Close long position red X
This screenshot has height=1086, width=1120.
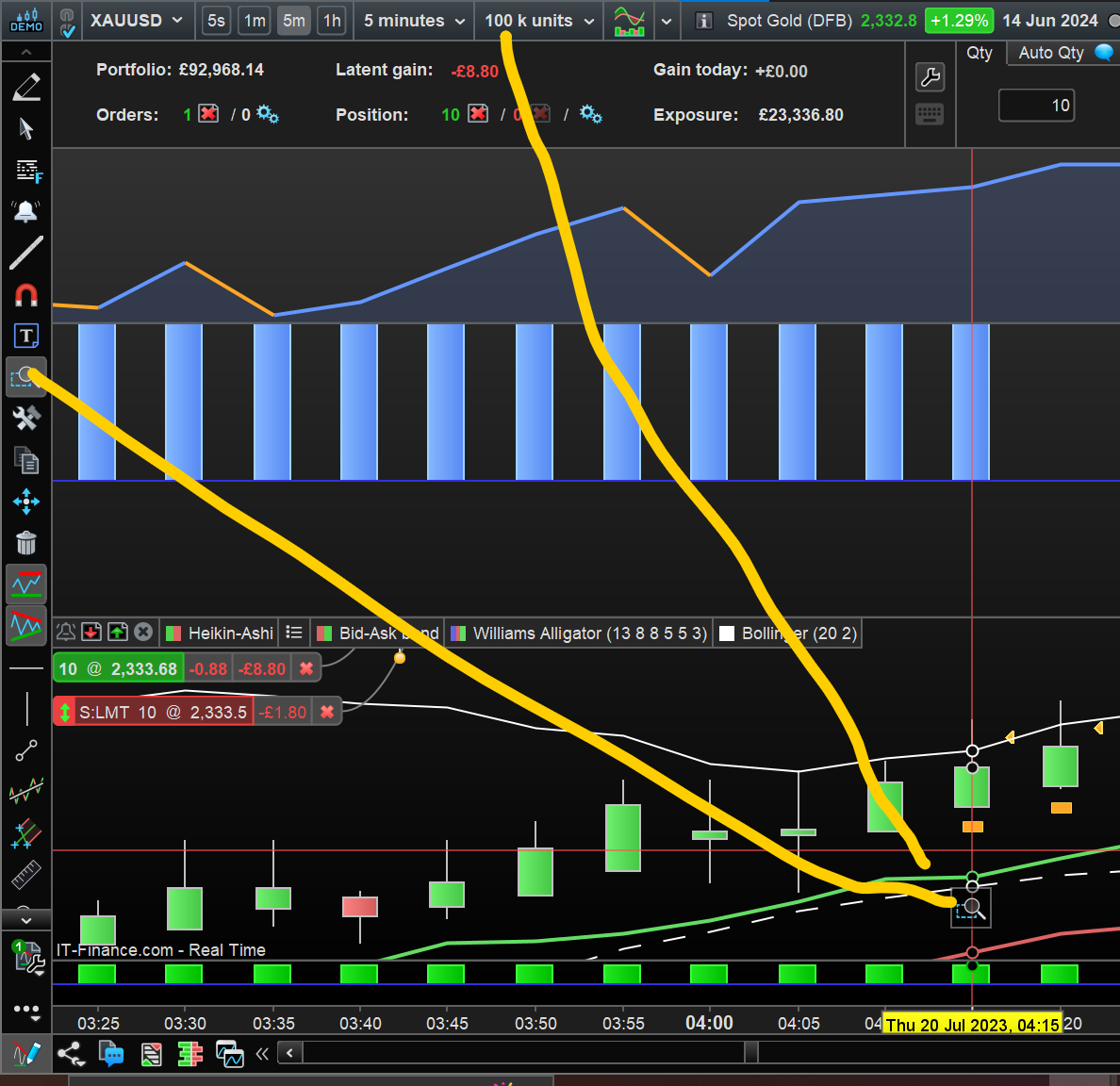[479, 114]
